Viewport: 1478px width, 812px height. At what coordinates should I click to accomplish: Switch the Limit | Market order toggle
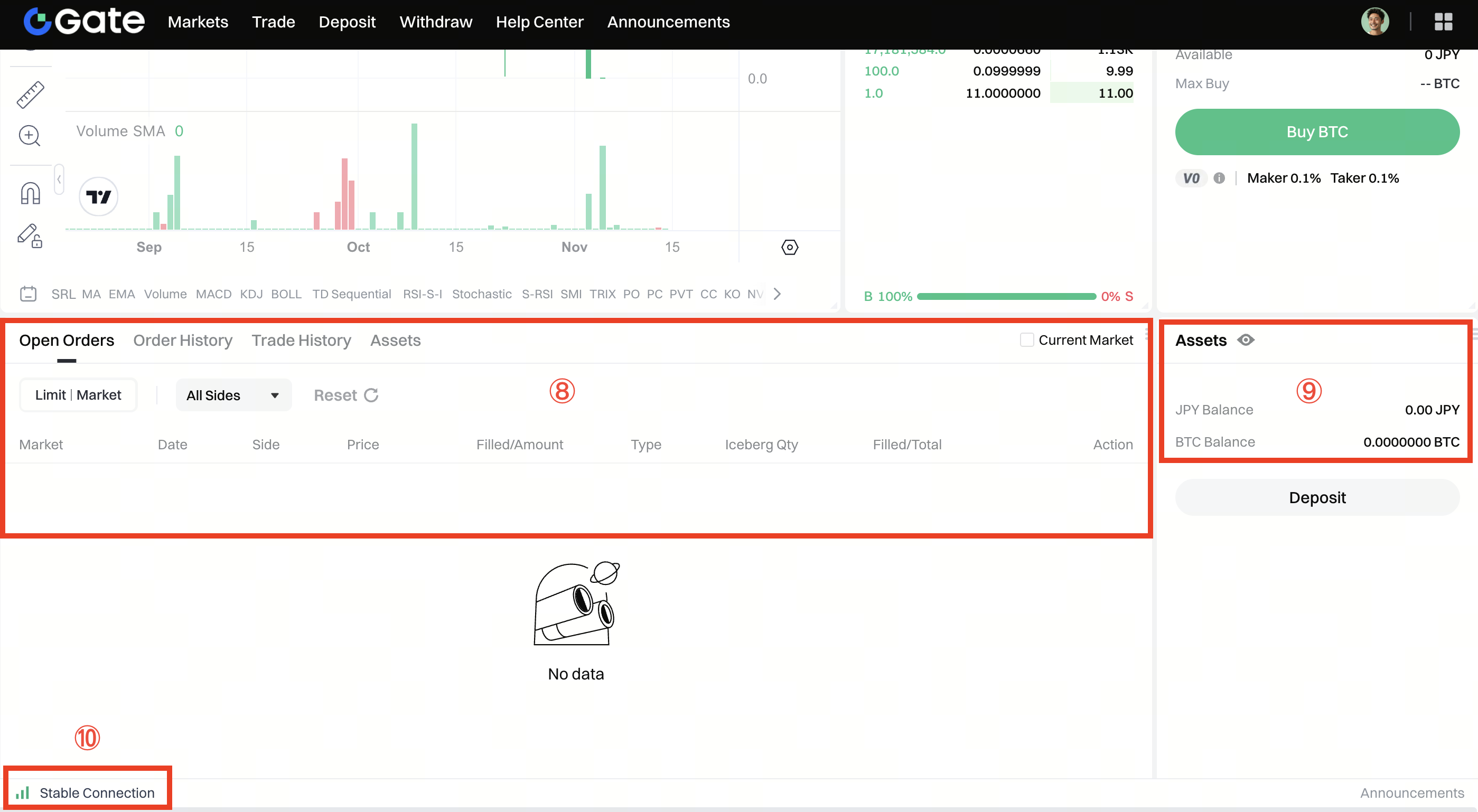coord(78,395)
